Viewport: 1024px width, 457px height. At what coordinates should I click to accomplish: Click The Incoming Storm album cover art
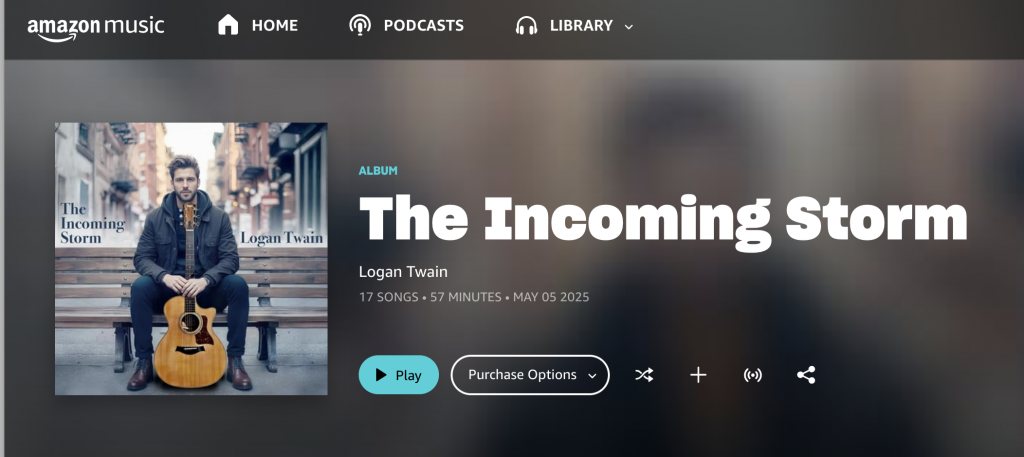click(191, 259)
